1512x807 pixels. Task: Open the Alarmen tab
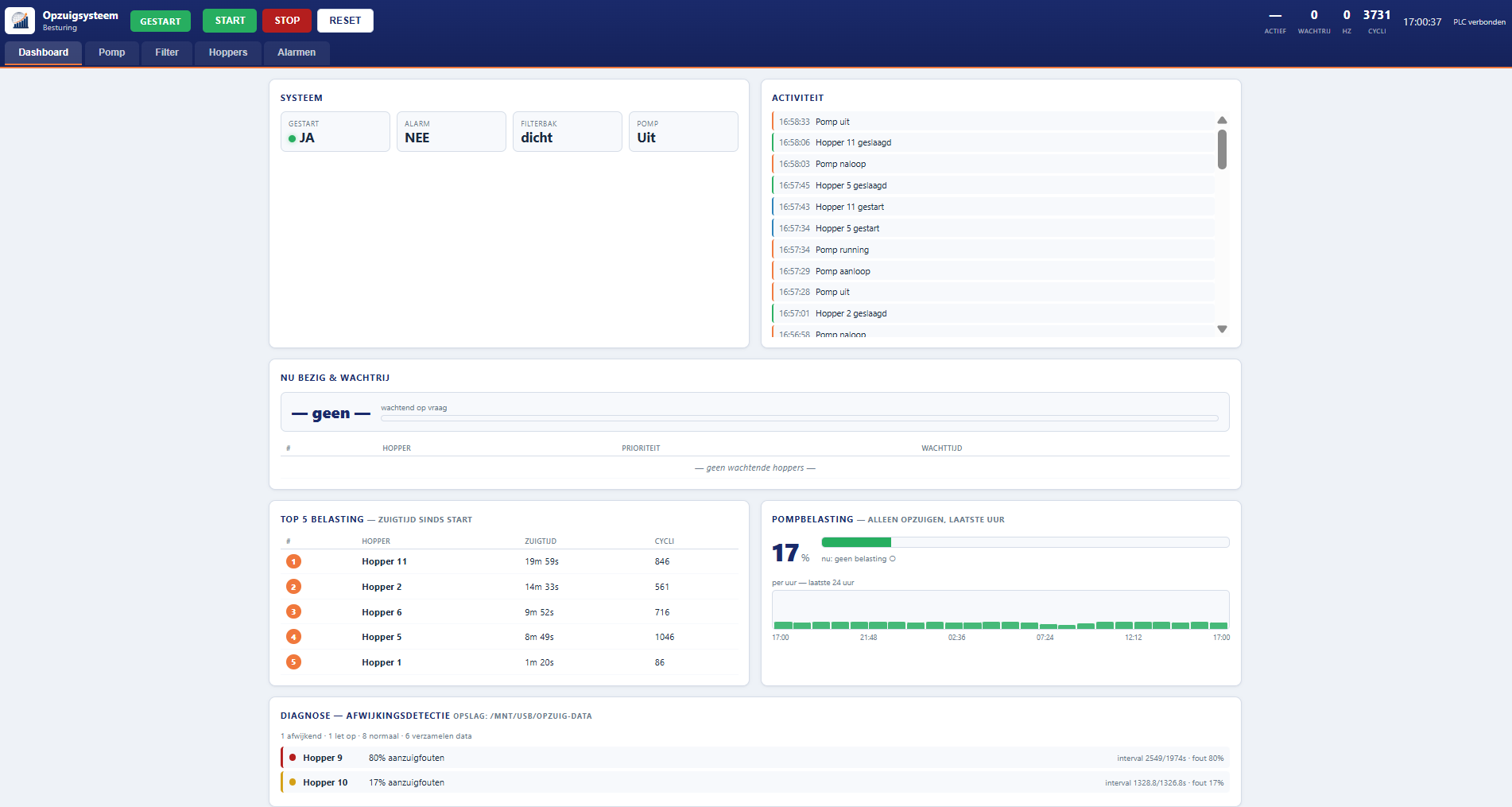[297, 52]
